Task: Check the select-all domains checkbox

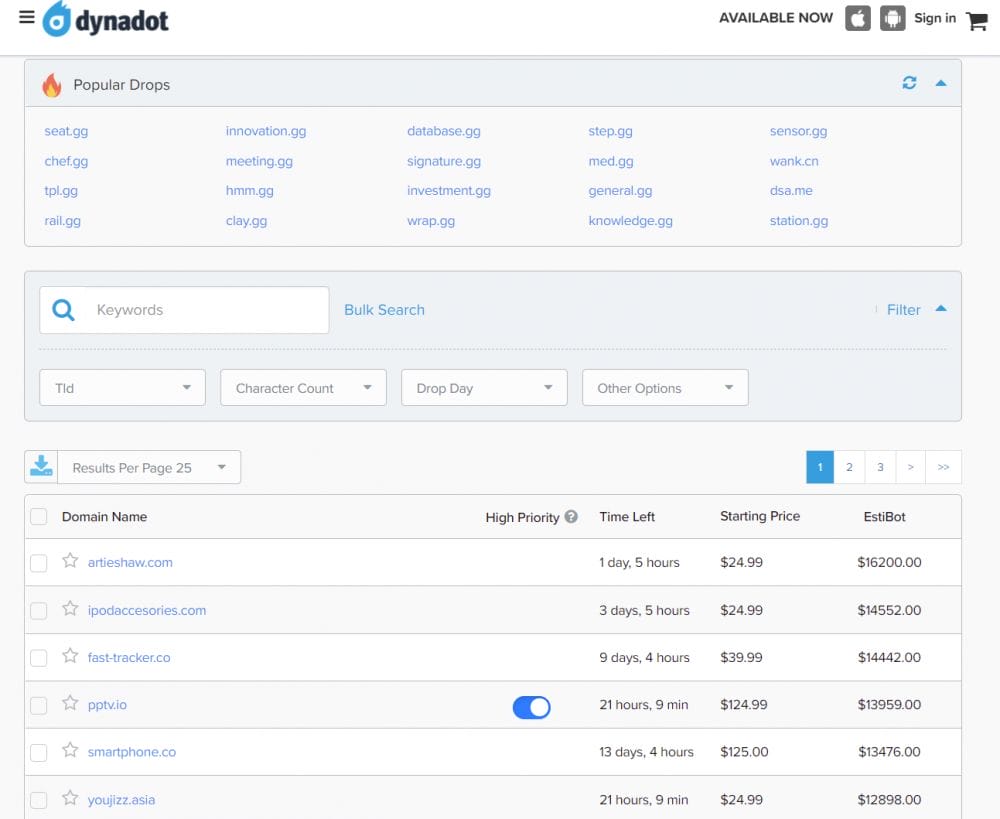Action: pyautogui.click(x=38, y=517)
